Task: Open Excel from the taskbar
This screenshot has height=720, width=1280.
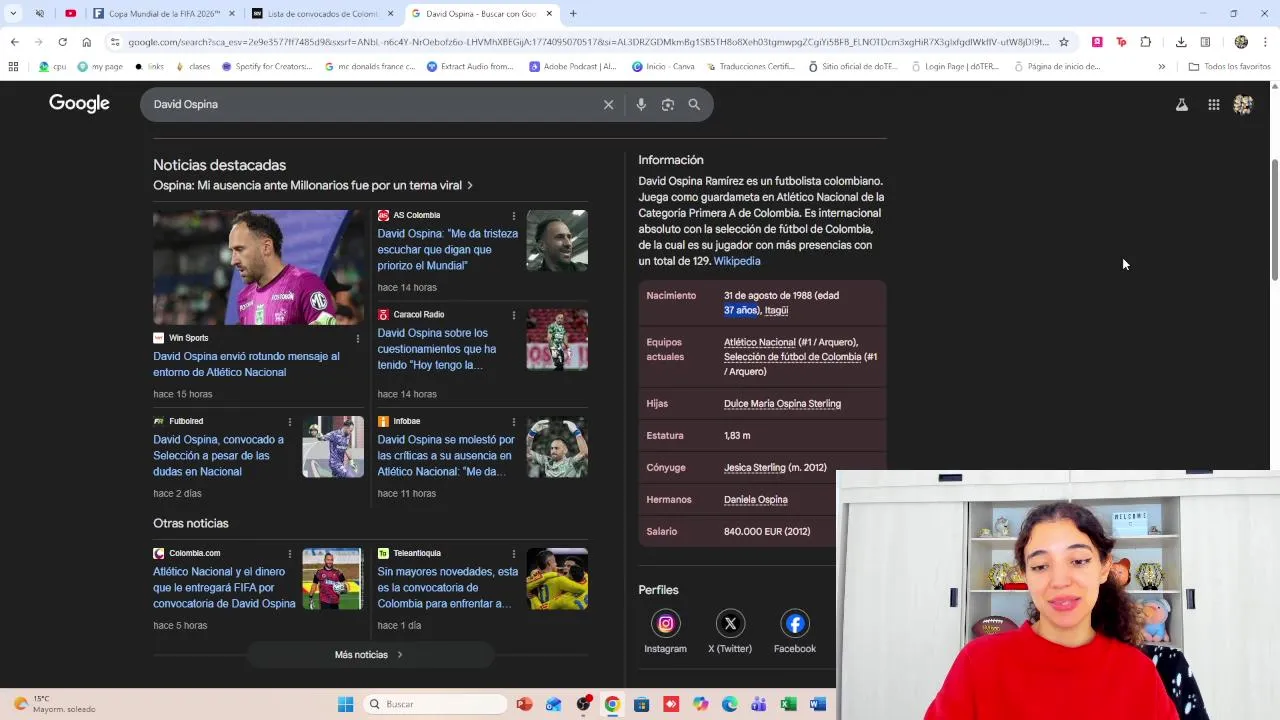Action: pyautogui.click(x=788, y=704)
